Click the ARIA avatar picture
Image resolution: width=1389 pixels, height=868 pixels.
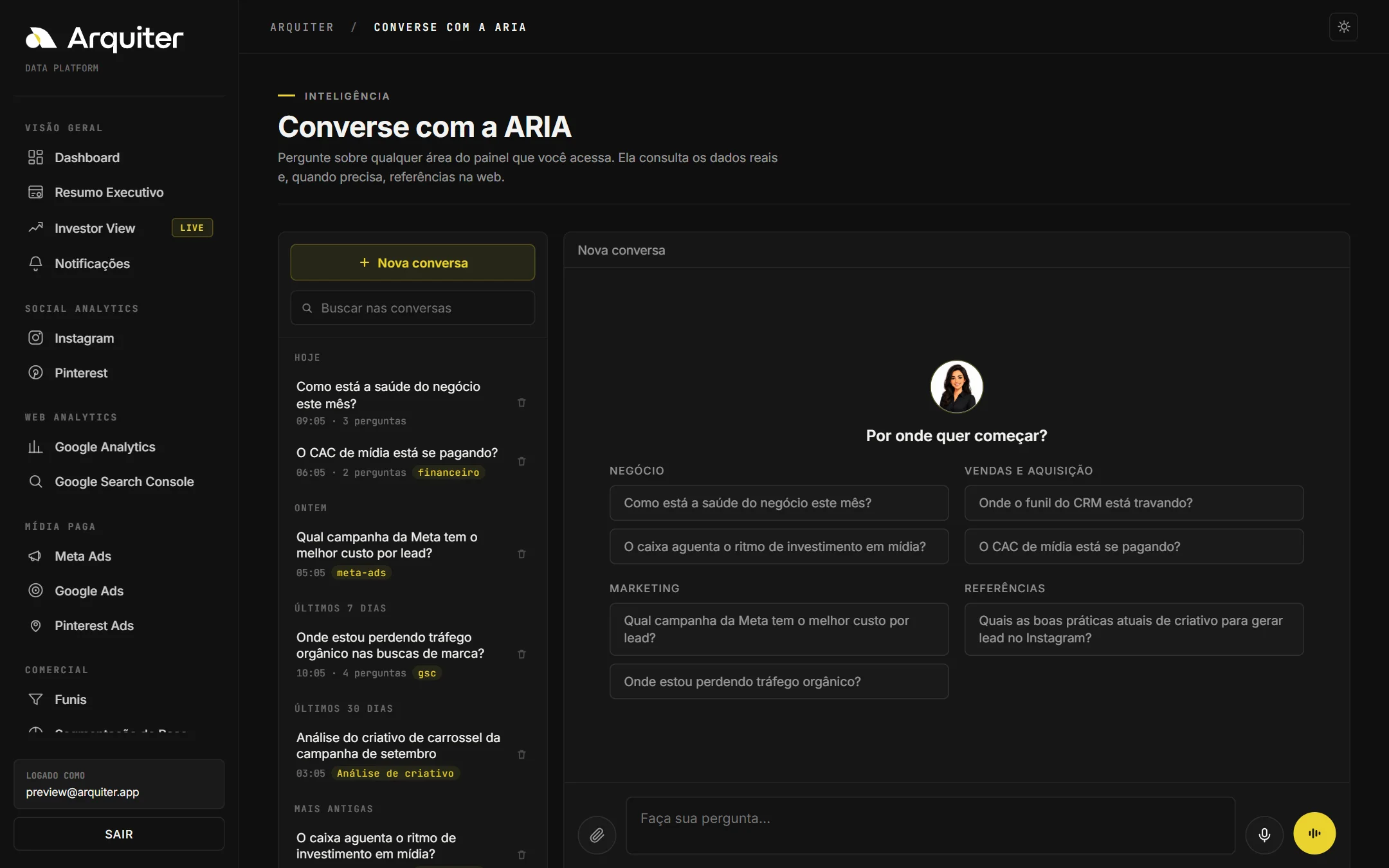(956, 386)
